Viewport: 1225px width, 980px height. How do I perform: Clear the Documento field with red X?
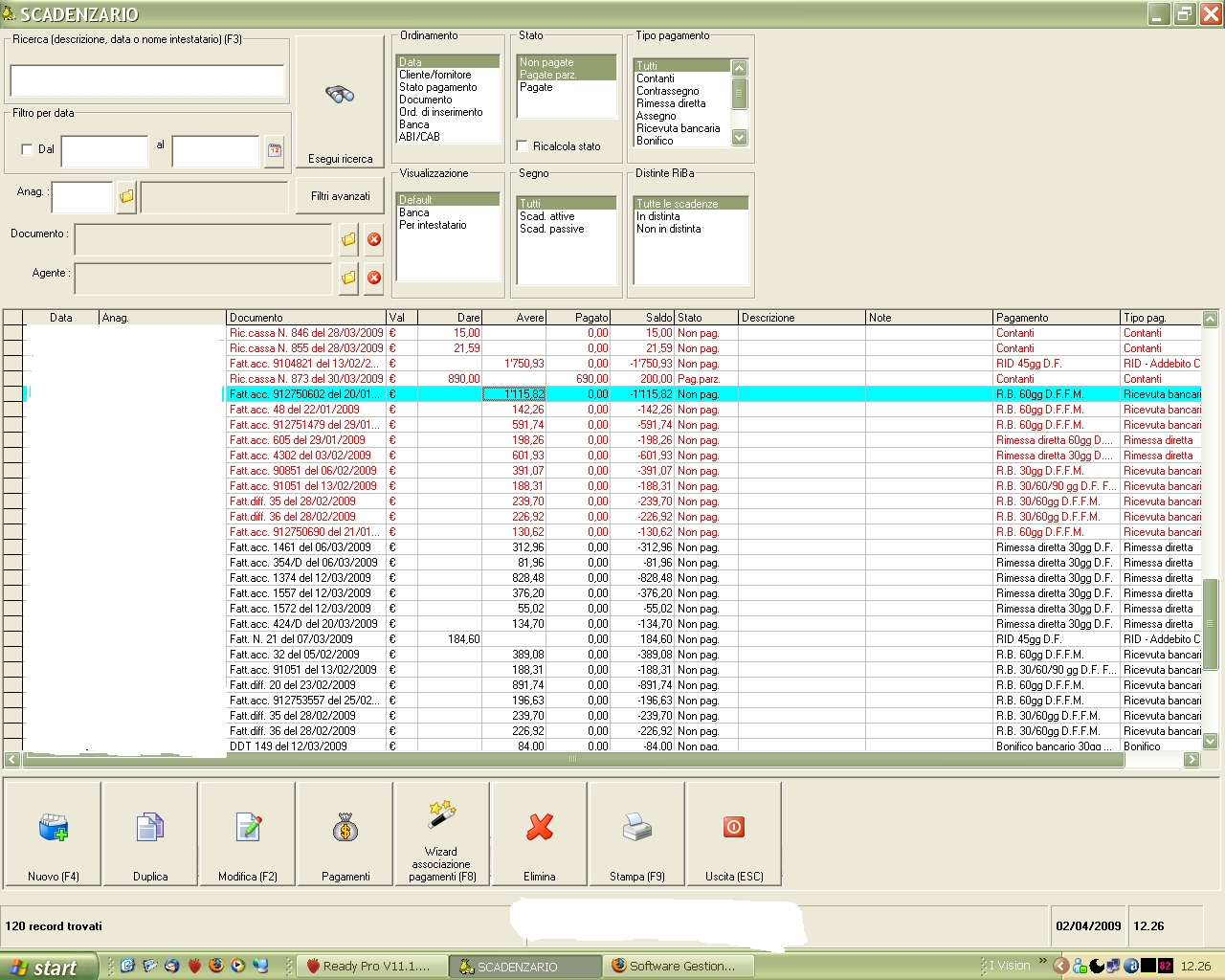click(x=374, y=239)
